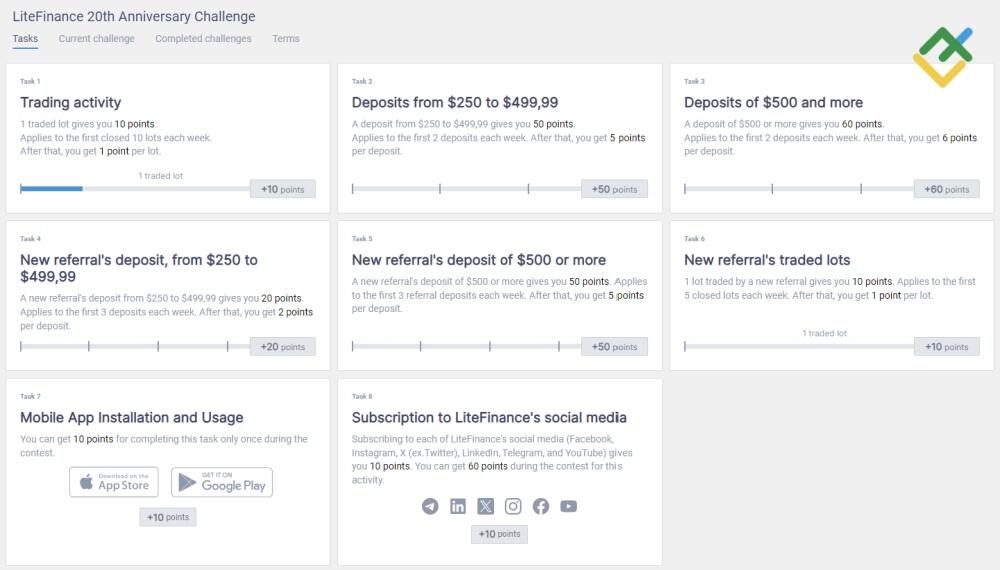Click the Trading activity +10 points button
1000x570 pixels.
(282, 189)
